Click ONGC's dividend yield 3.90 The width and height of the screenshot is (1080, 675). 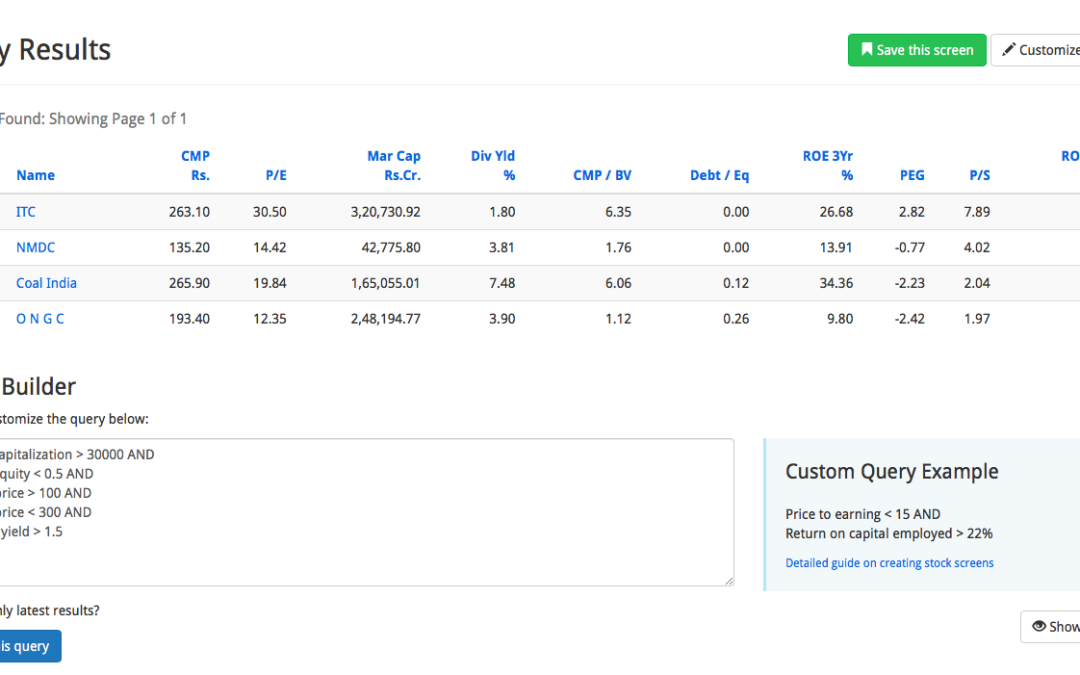tap(502, 319)
